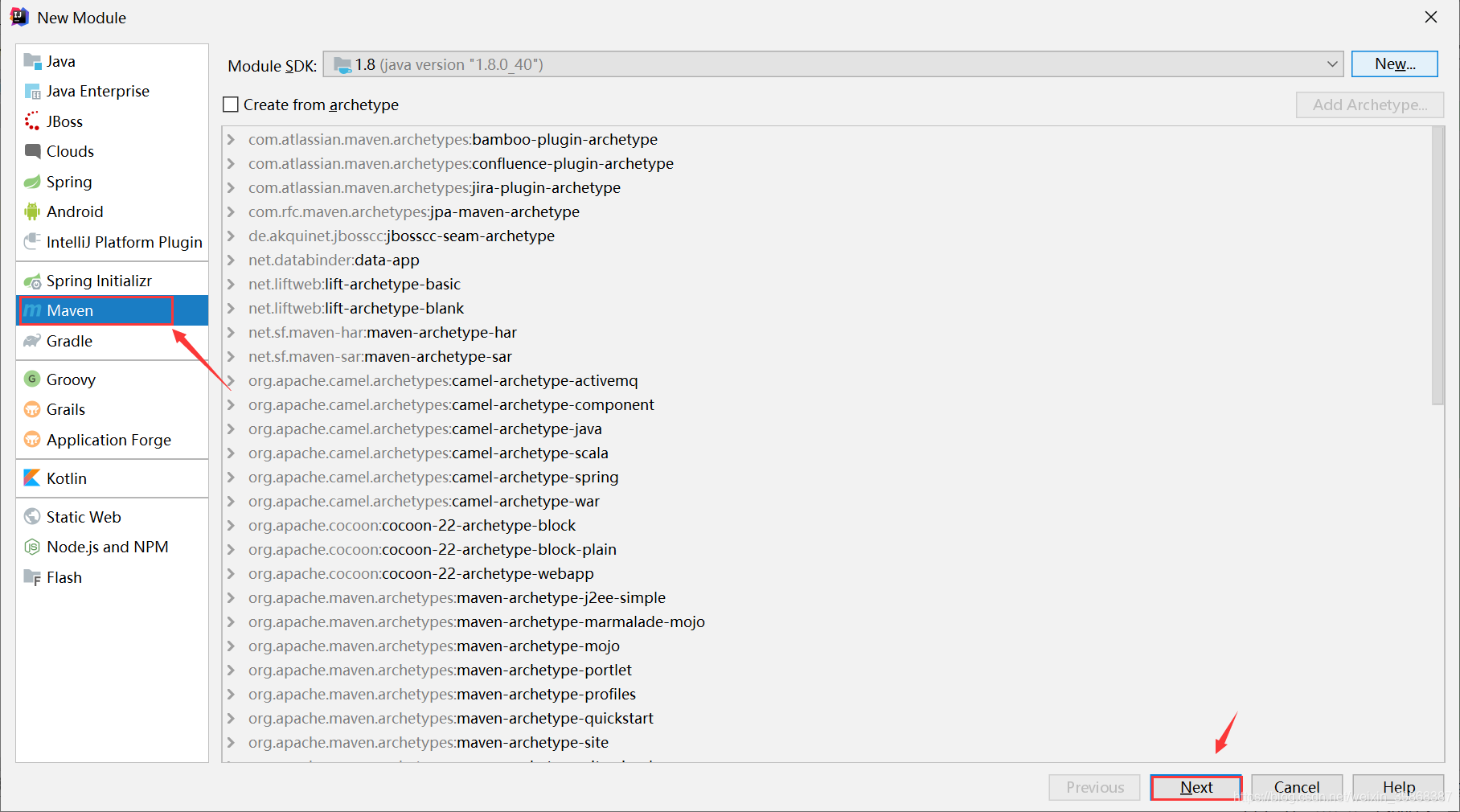Click the Cancel button
Screen dimensions: 1460x812
(1297, 787)
